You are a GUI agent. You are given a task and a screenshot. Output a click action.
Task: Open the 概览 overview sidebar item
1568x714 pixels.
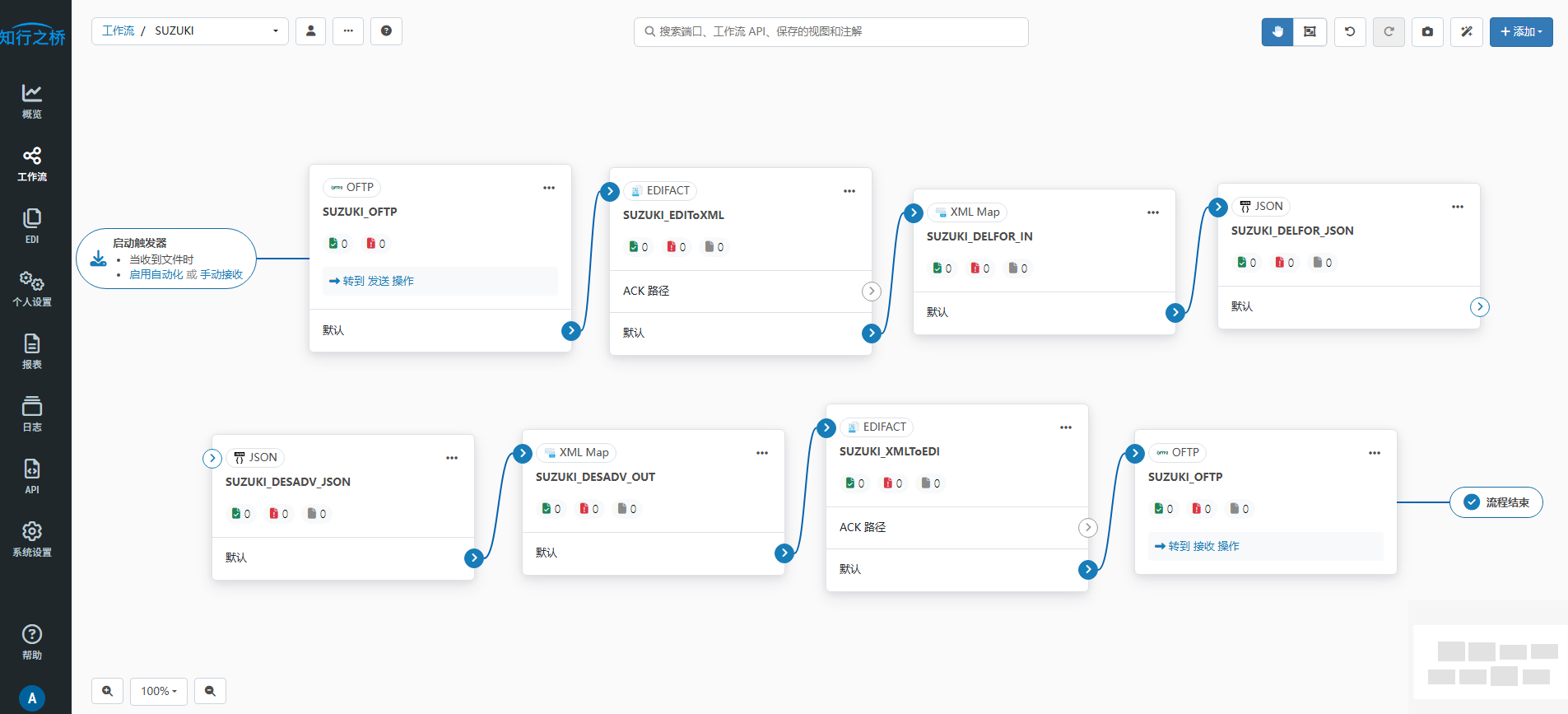tap(32, 100)
